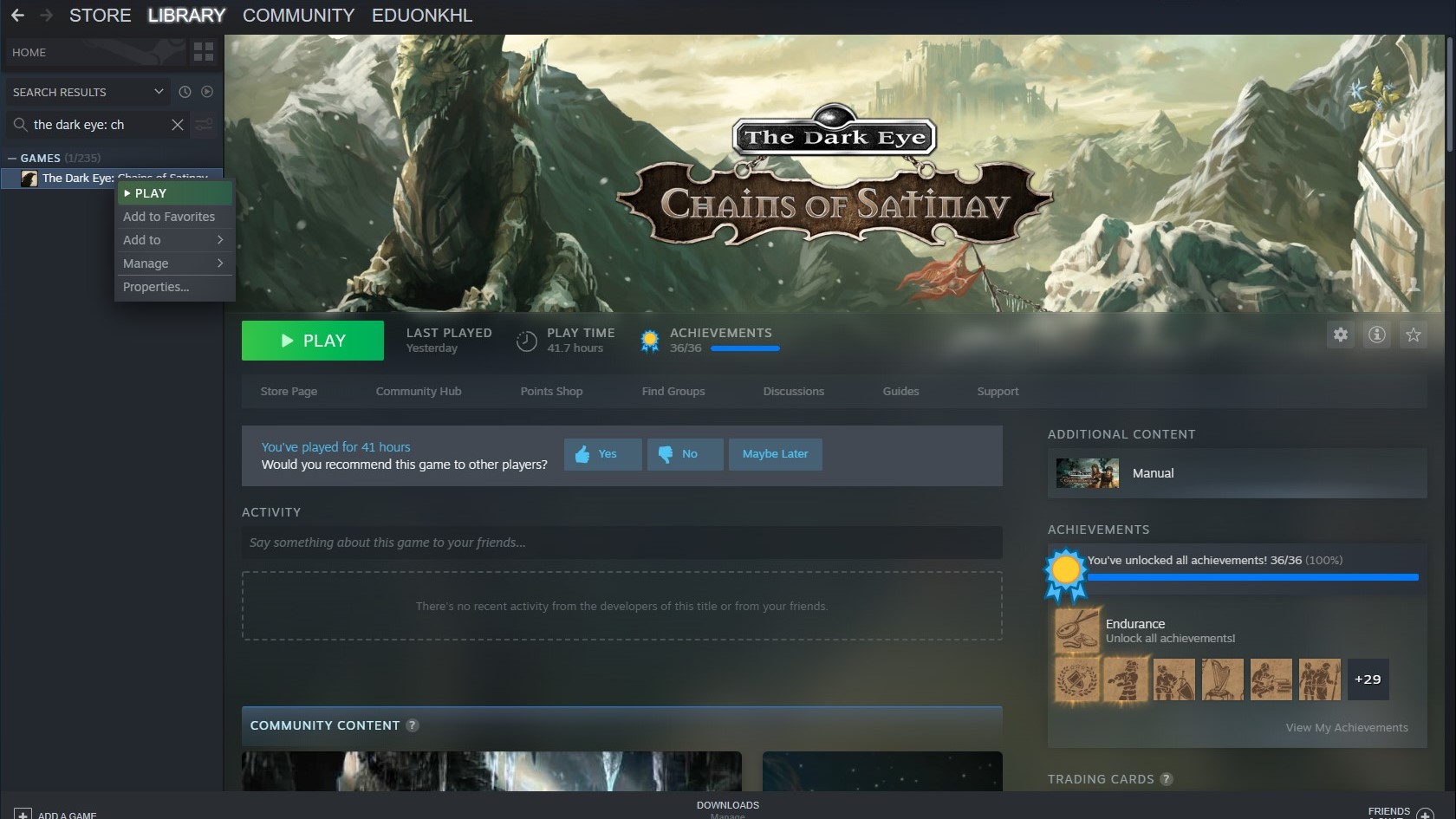Show the 29 additional achievements

(1368, 679)
